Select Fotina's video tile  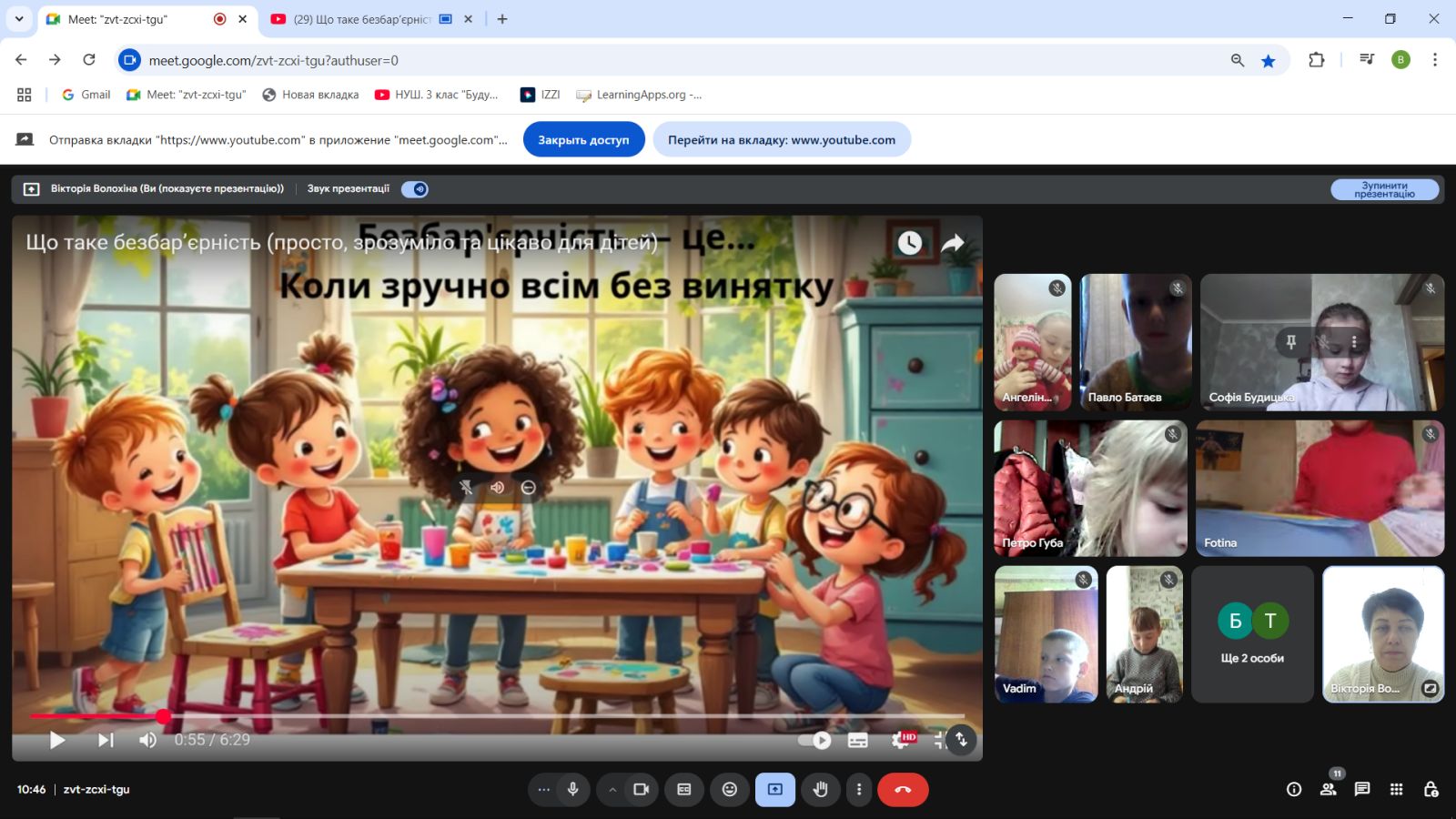[1319, 488]
